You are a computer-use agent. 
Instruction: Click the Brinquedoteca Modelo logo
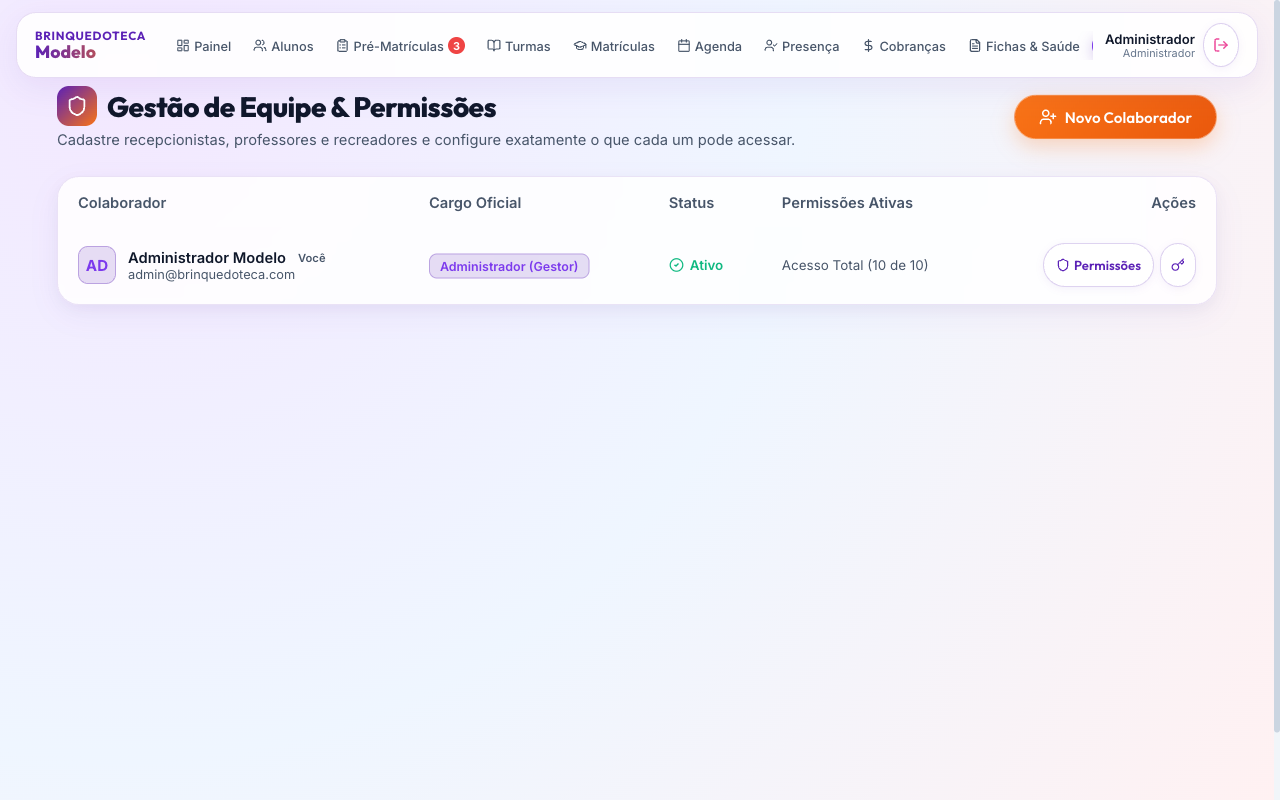click(x=90, y=44)
